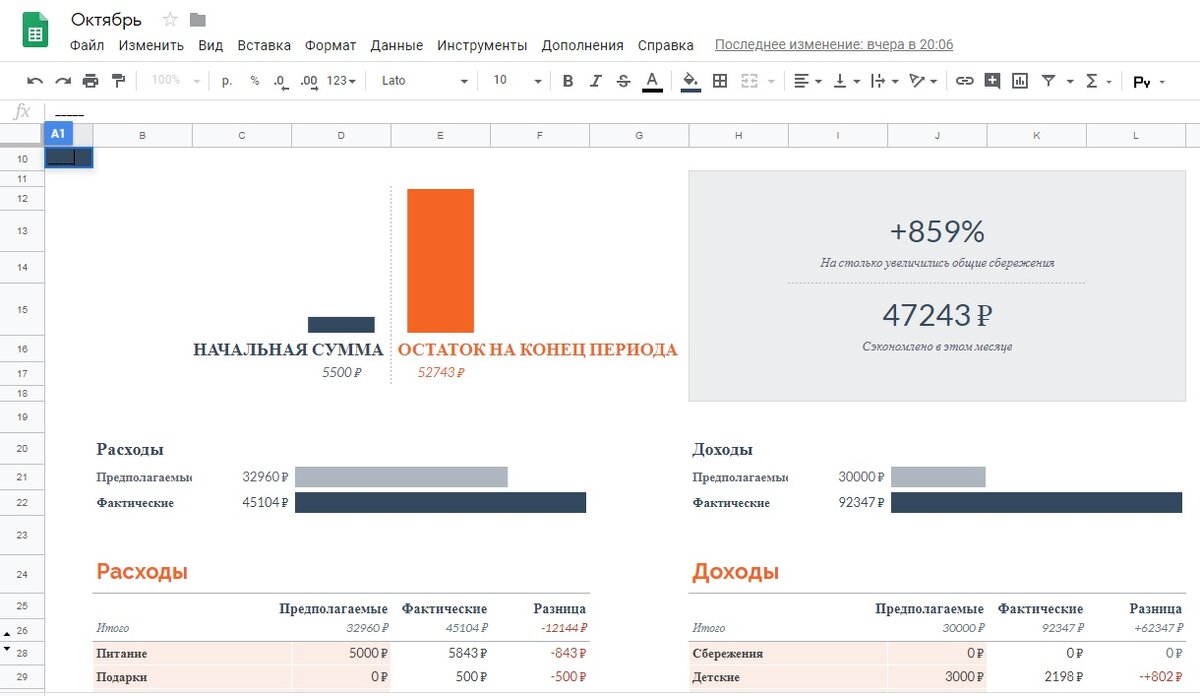Create a filter with funnel icon
The image size is (1200, 696).
pyautogui.click(x=1048, y=81)
